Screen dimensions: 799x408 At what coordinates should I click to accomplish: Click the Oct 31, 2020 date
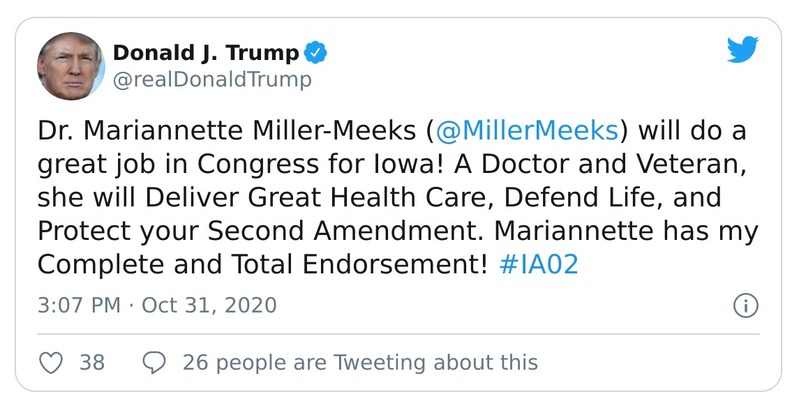pyautogui.click(x=207, y=305)
